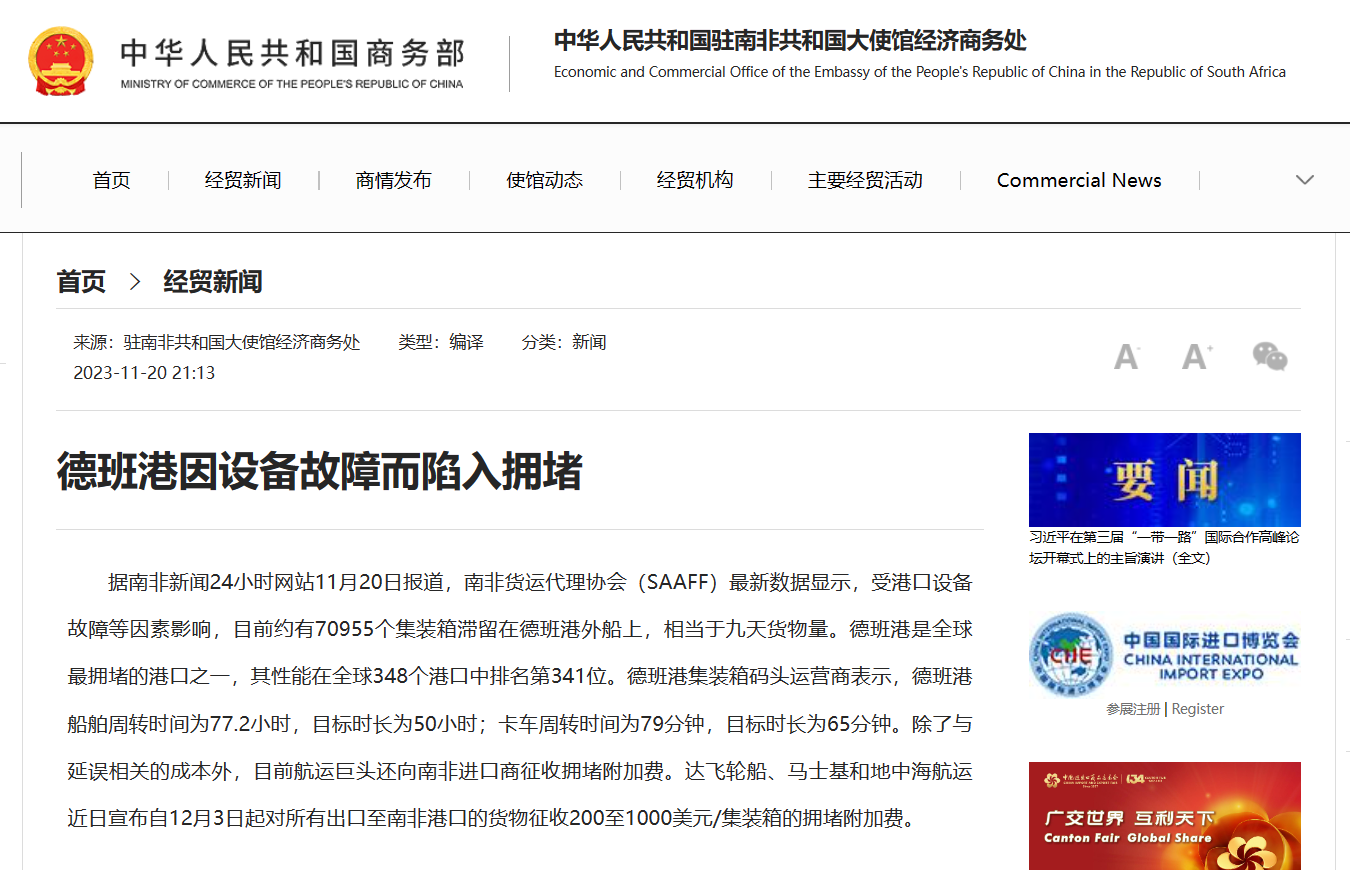1350x870 pixels.
Task: Click English subtitle Economic and Commercial Office
Action: pyautogui.click(x=920, y=72)
